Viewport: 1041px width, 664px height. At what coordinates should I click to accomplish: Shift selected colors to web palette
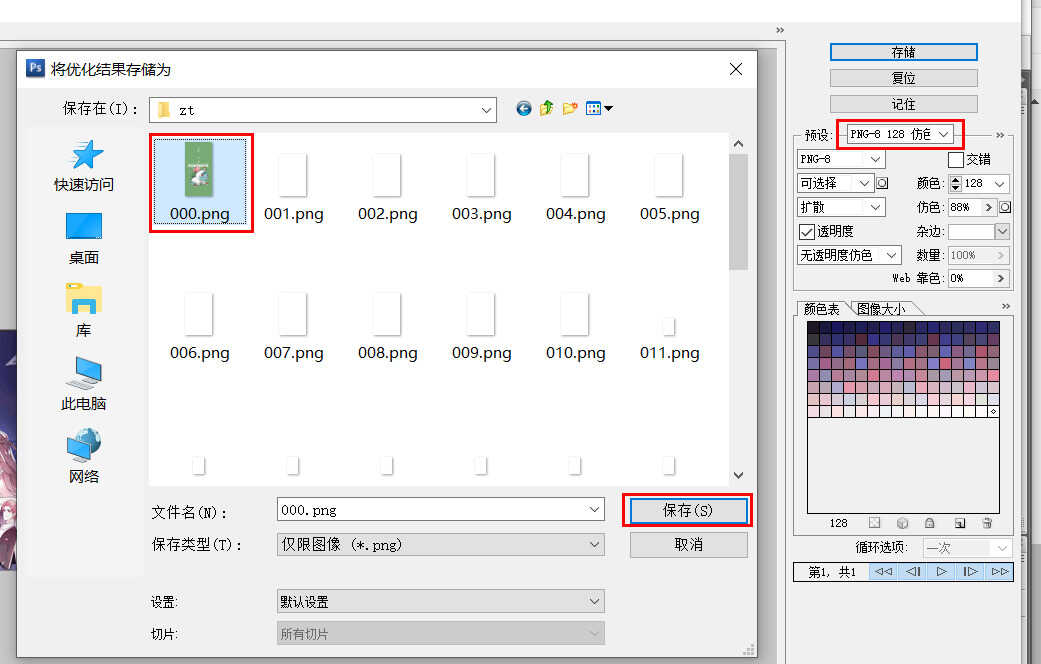[x=902, y=523]
